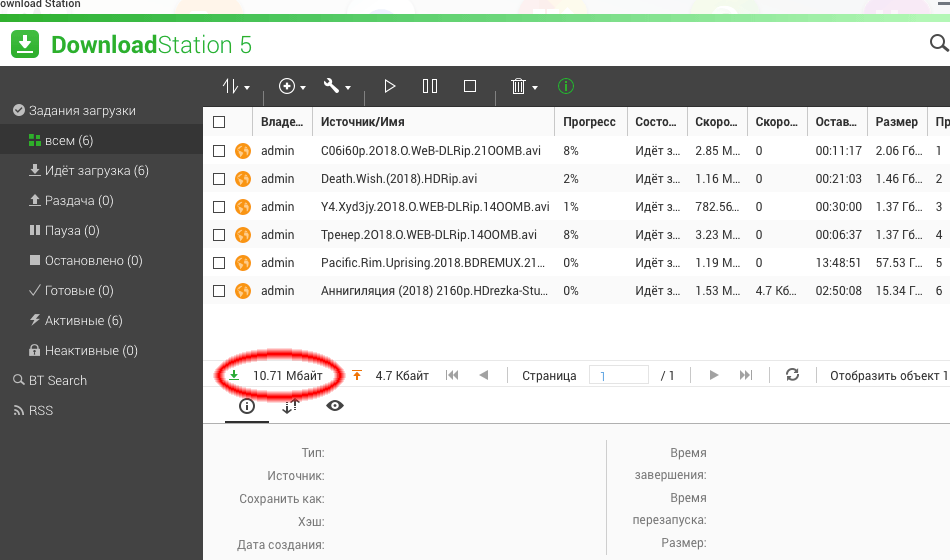Screen dimensions: 950x560
Task: Click the Pause toolbar icon
Action: point(430,87)
